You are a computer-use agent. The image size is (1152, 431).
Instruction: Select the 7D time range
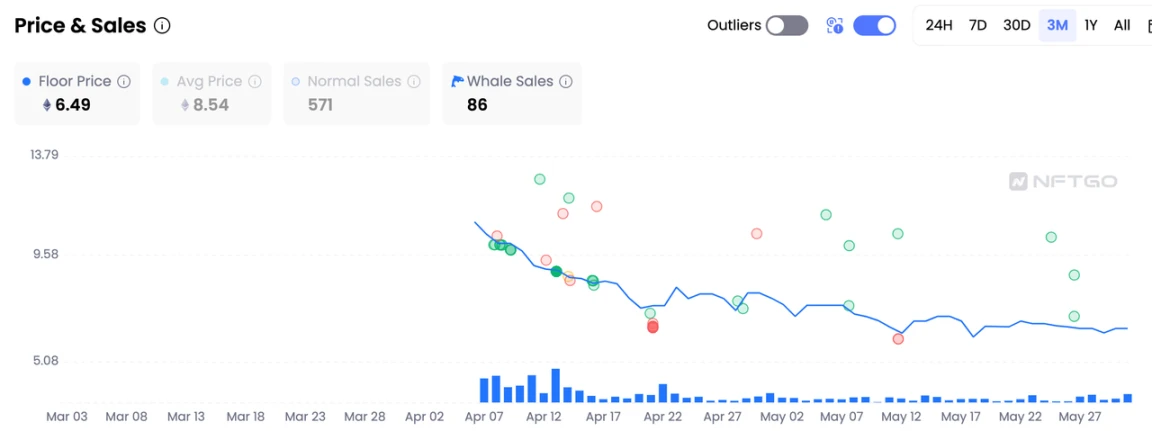click(x=978, y=25)
